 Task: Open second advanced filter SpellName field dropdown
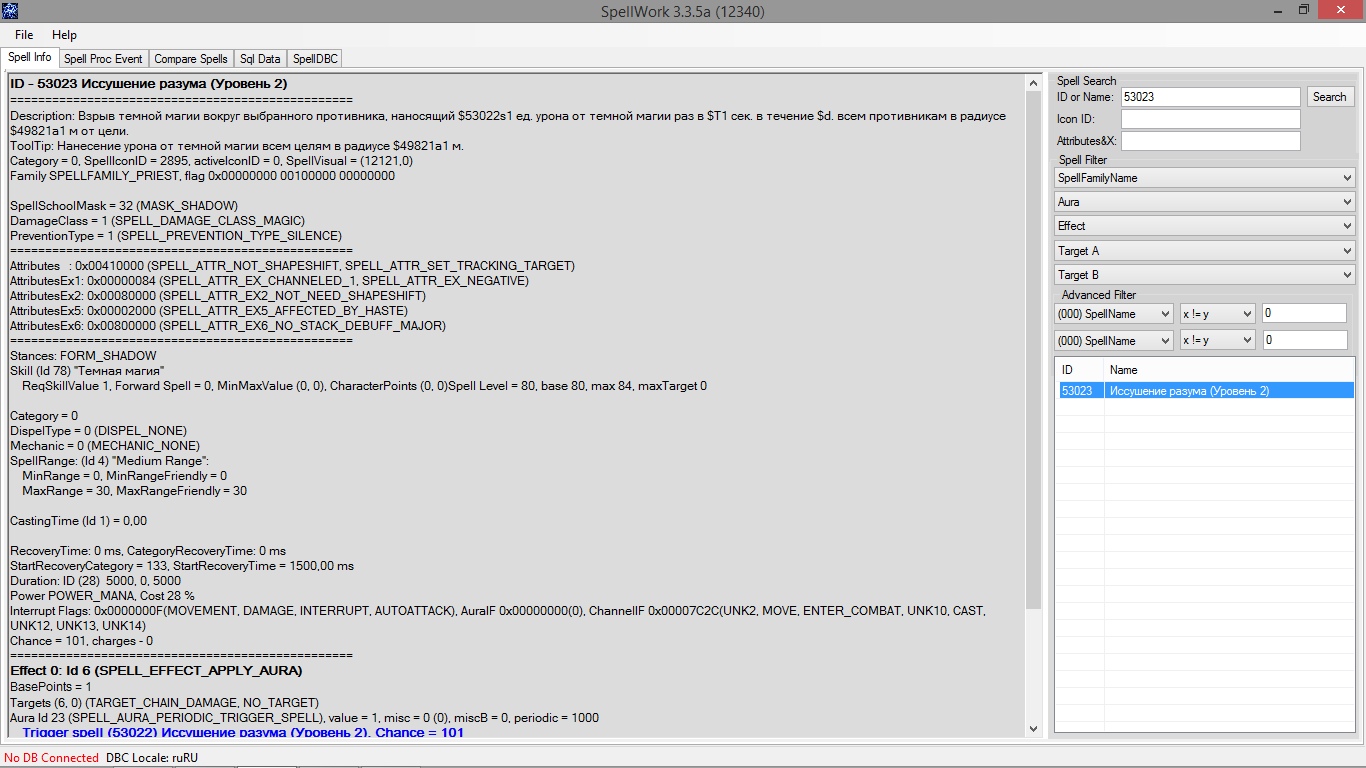point(1114,341)
